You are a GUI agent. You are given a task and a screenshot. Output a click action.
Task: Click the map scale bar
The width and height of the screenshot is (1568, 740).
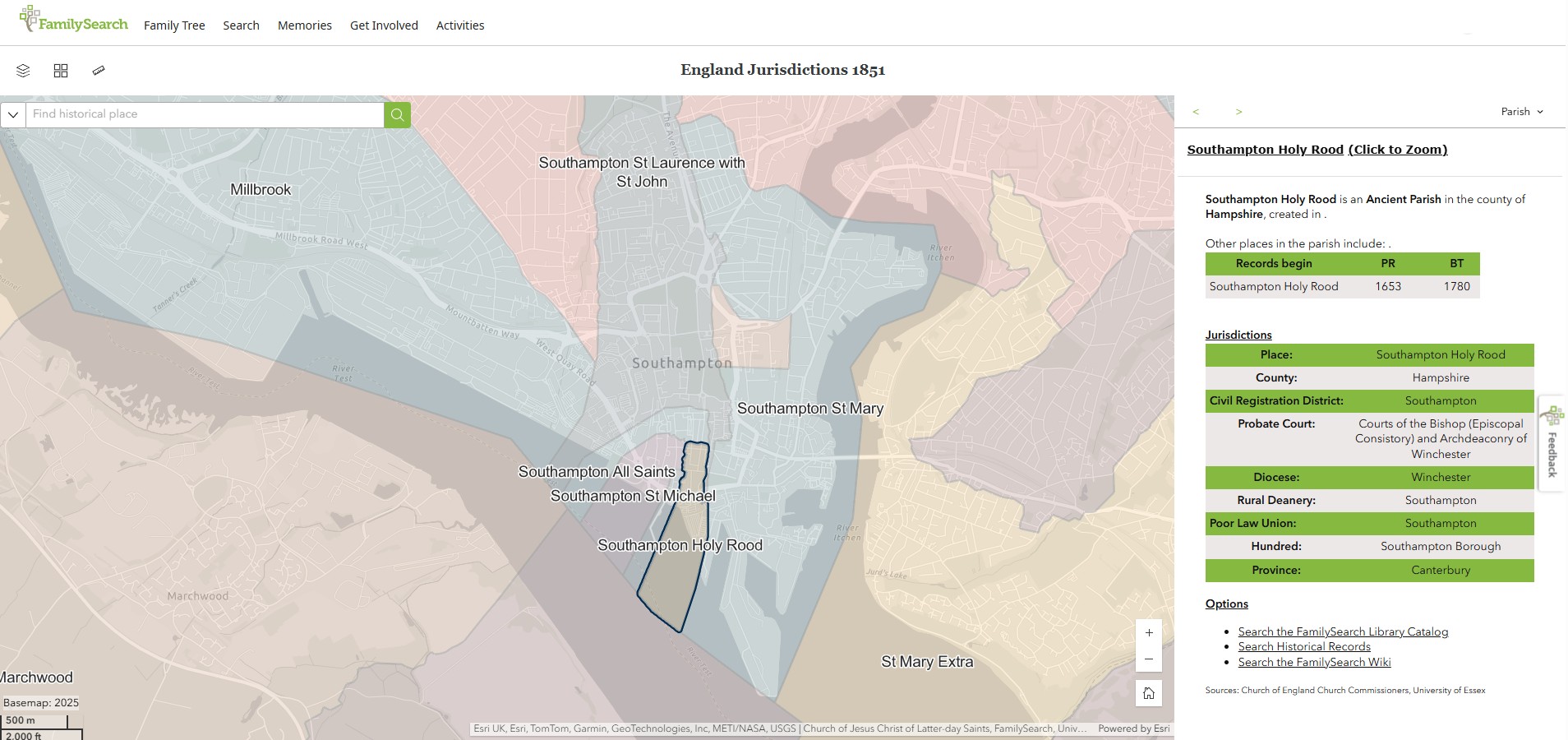point(39,724)
